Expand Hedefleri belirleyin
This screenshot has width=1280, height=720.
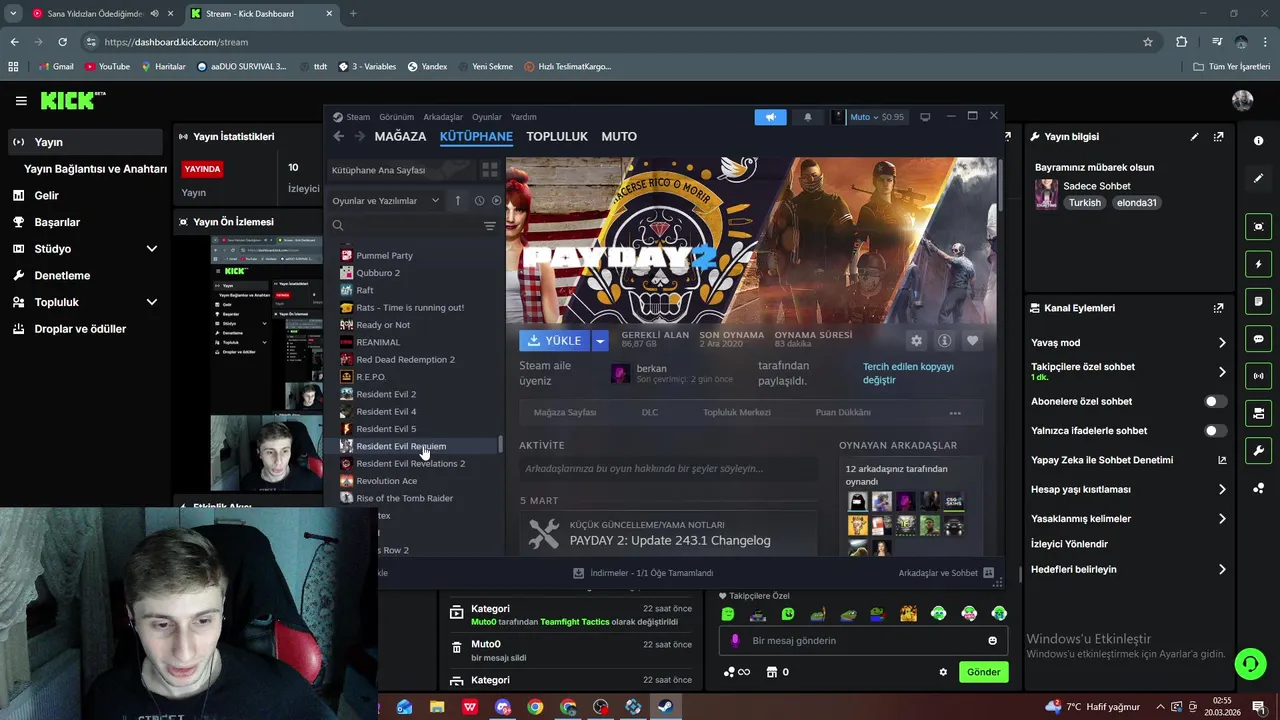(x=1222, y=570)
